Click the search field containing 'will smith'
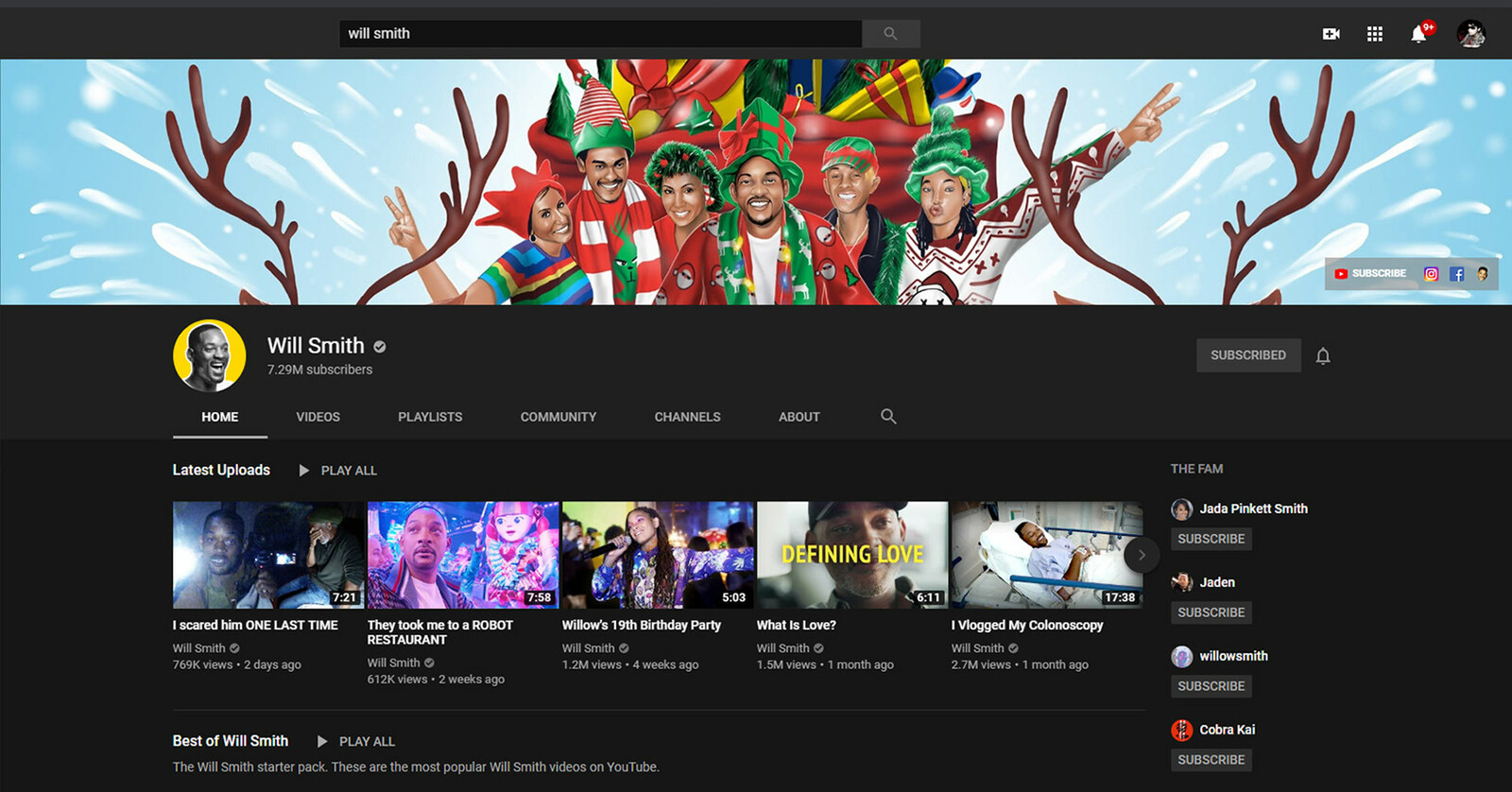The height and width of the screenshot is (792, 1512). (x=600, y=33)
